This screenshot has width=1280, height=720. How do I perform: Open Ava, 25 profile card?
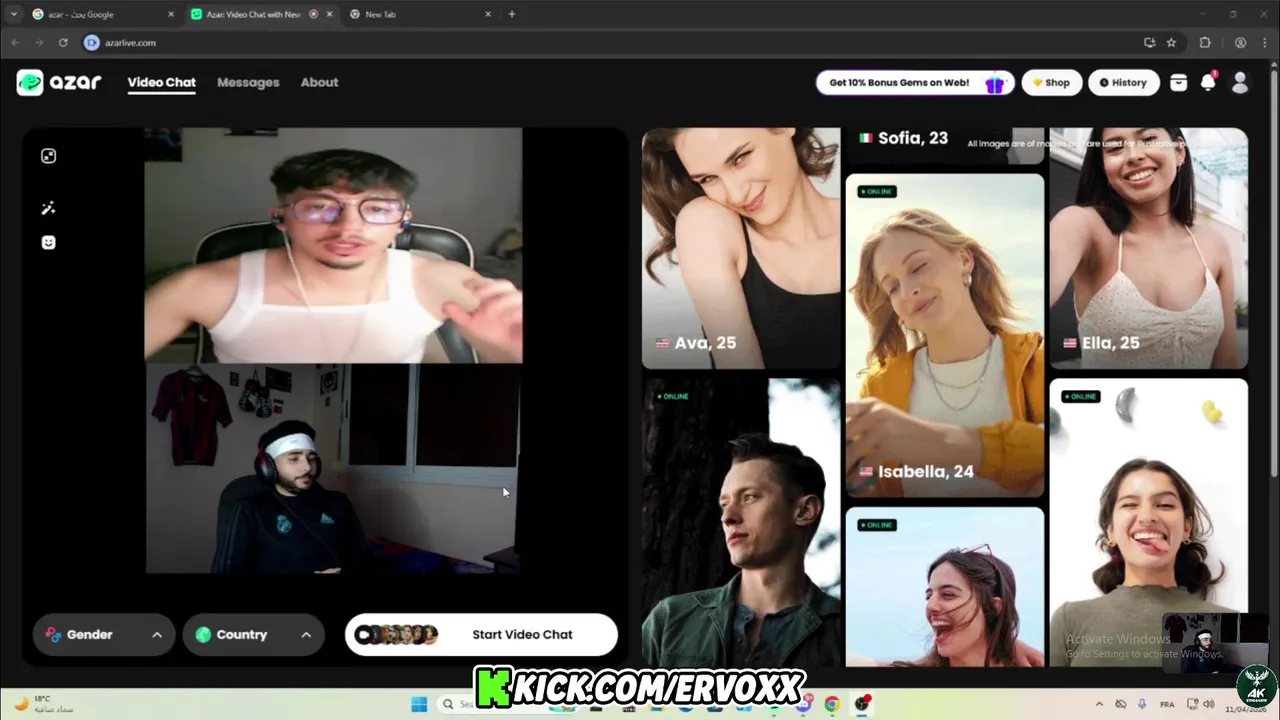(741, 248)
